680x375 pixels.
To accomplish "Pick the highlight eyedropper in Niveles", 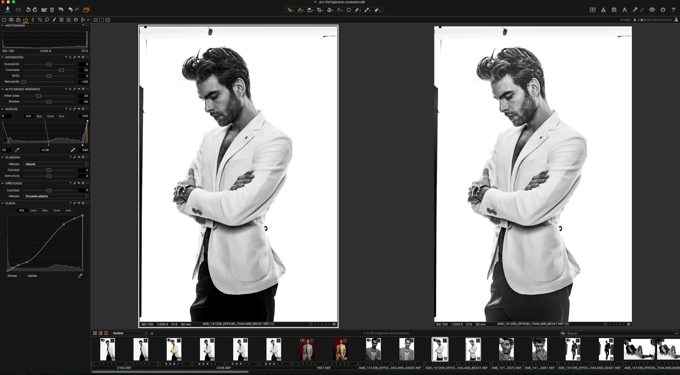I will point(73,150).
